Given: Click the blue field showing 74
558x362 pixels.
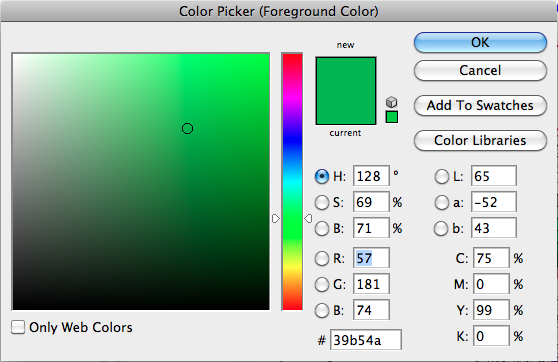Looking at the screenshot, I should [x=371, y=310].
